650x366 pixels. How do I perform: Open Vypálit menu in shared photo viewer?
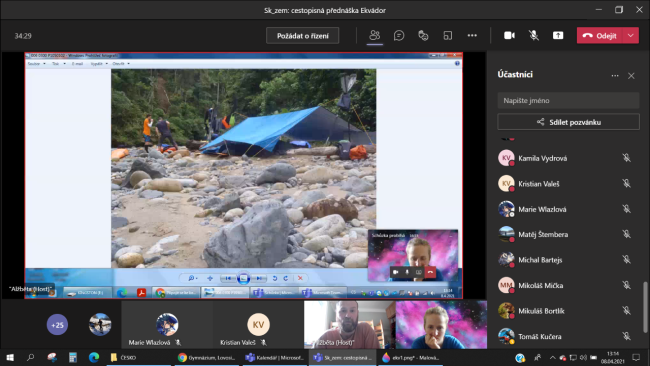pos(99,64)
